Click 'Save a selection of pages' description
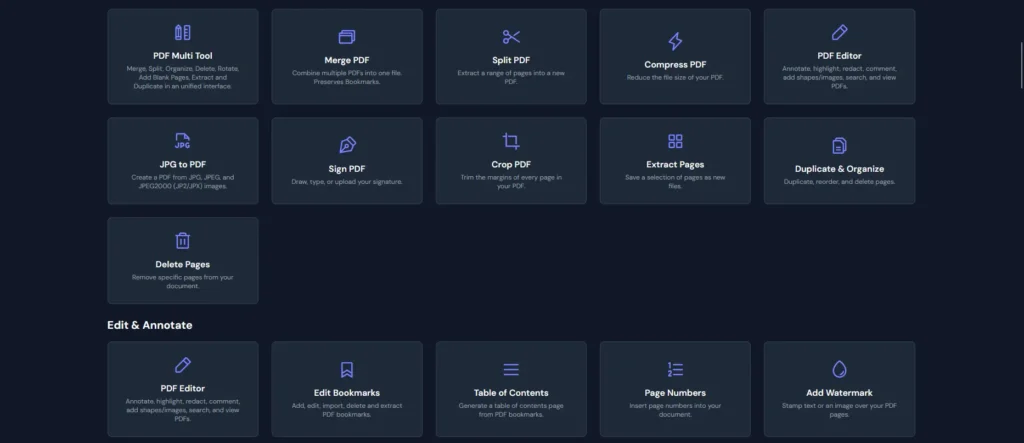 (675, 182)
